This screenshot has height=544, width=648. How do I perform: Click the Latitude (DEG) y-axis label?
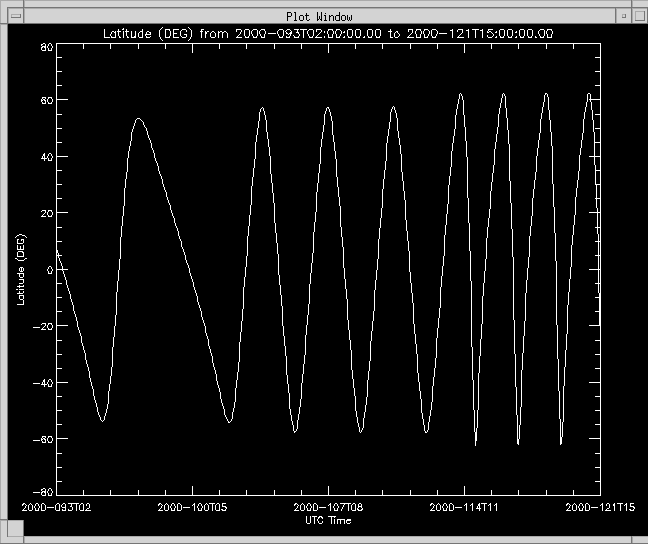(x=21, y=268)
